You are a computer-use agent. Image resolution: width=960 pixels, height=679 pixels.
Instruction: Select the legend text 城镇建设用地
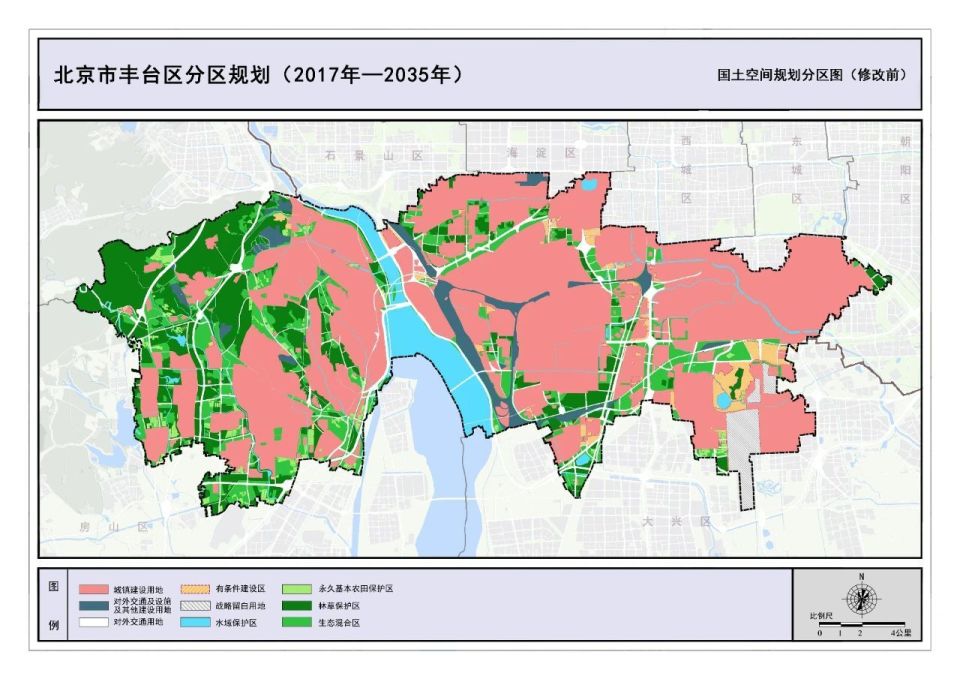(138, 590)
